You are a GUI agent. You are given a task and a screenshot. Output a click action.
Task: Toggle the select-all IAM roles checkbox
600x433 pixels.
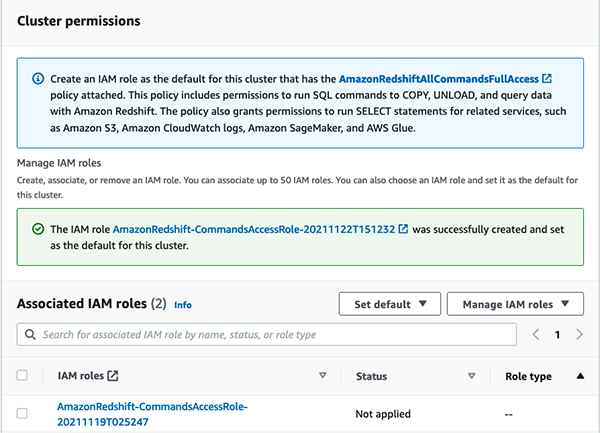[x=22, y=376]
